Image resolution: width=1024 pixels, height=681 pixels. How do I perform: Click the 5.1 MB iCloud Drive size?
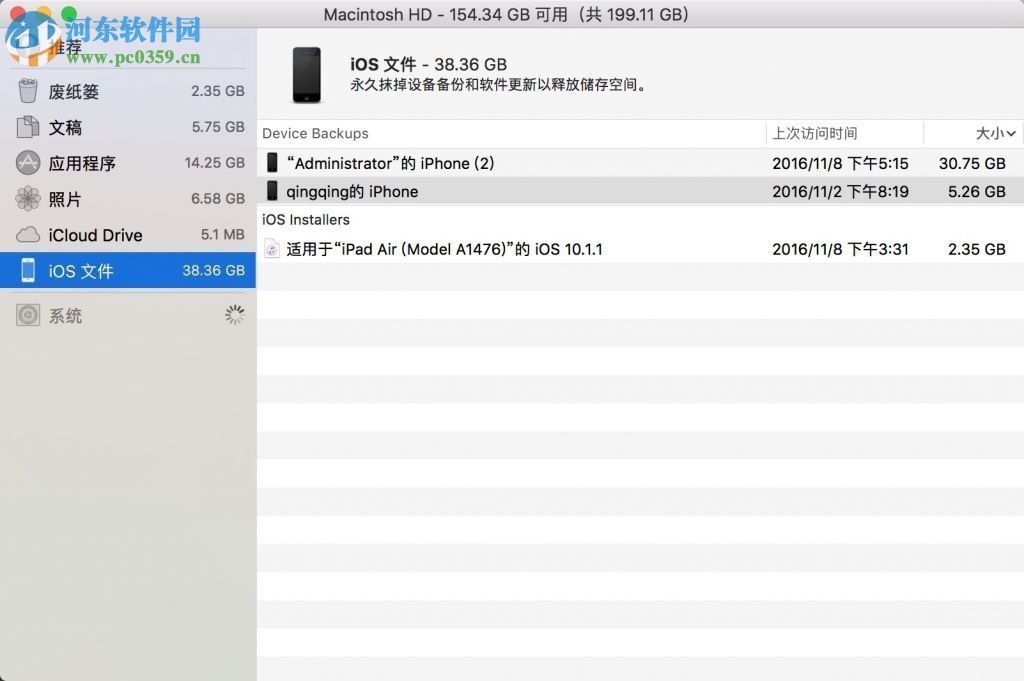point(222,234)
